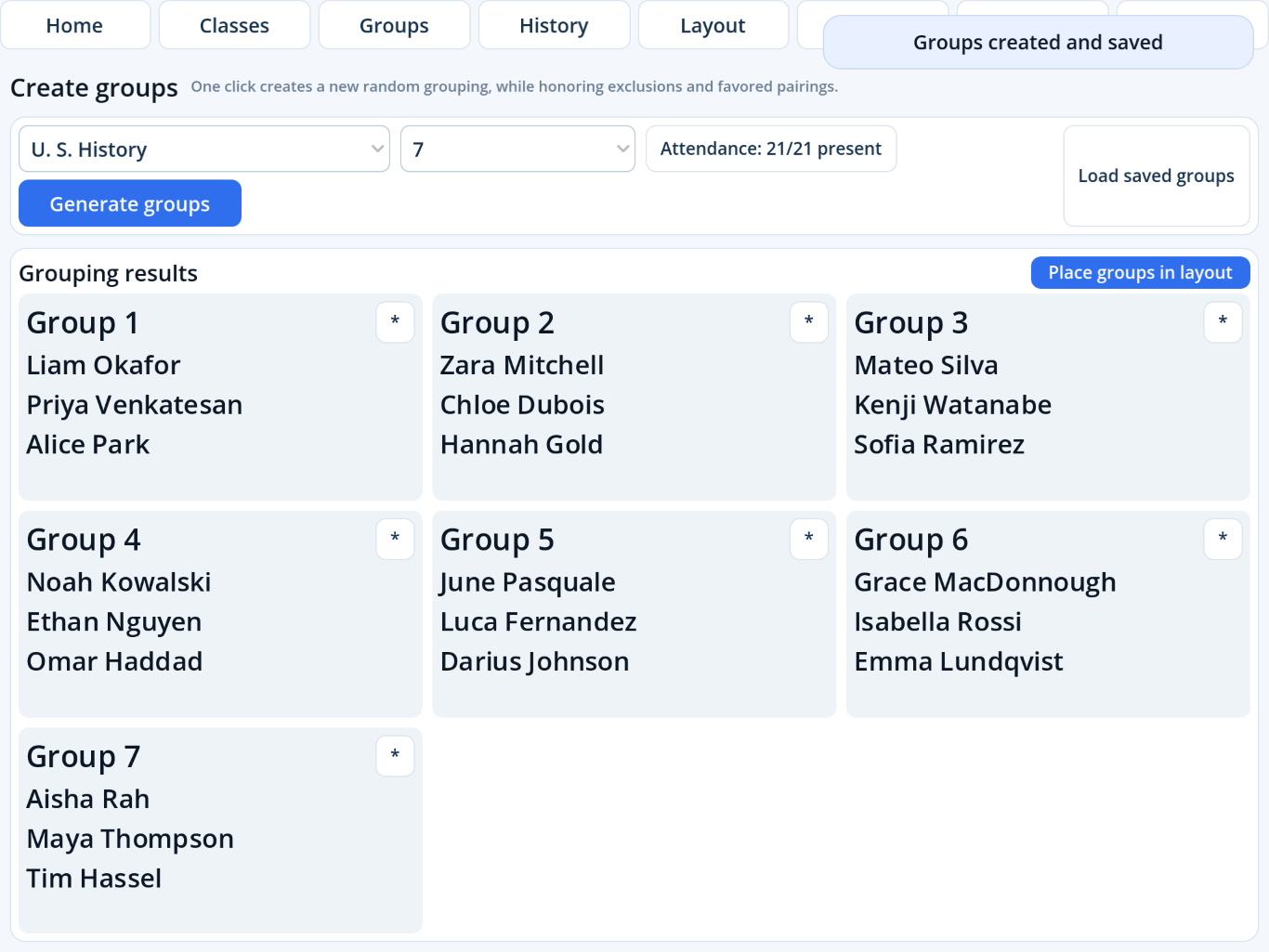
Task: Select student Kenji Watanabe
Action: click(x=953, y=405)
